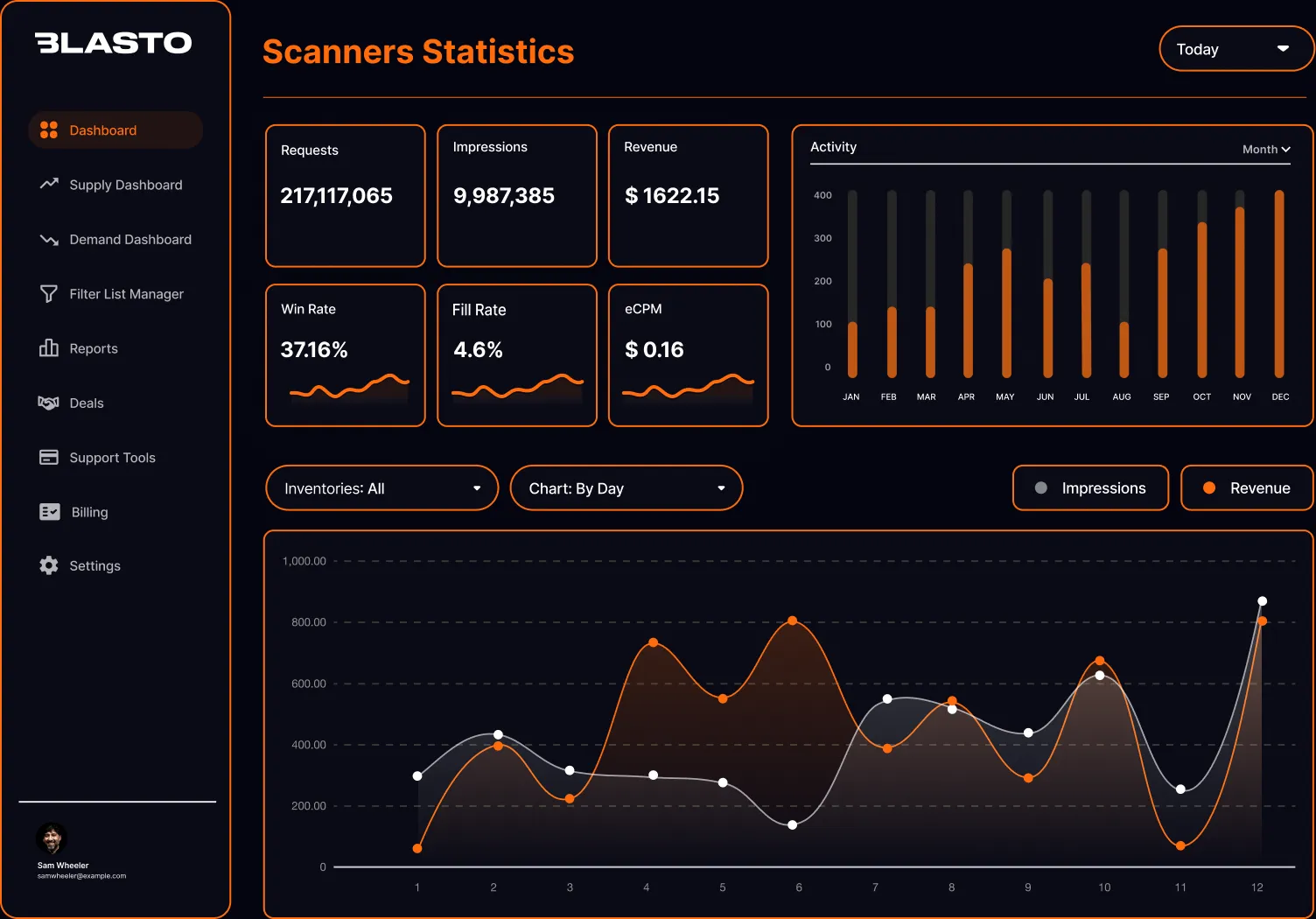The image size is (1316, 919).
Task: Open Support Tools via the wrench icon
Action: (49, 457)
